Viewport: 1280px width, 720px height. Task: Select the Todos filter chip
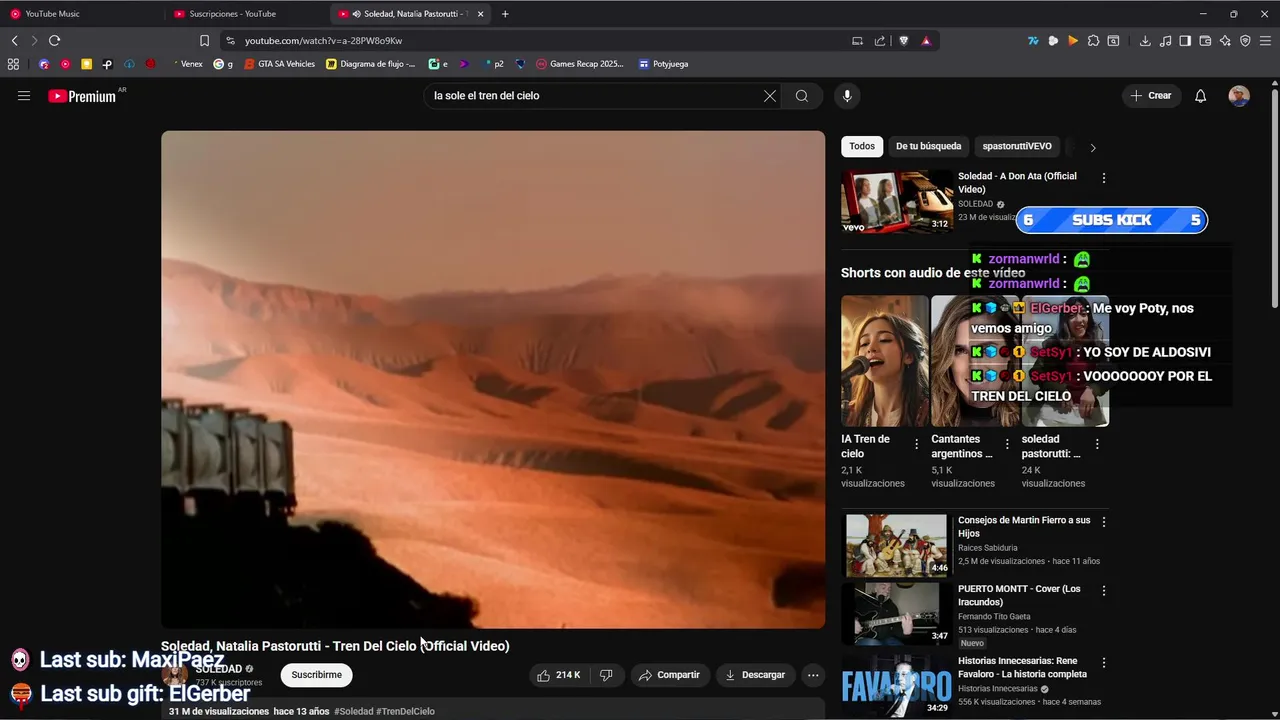862,146
